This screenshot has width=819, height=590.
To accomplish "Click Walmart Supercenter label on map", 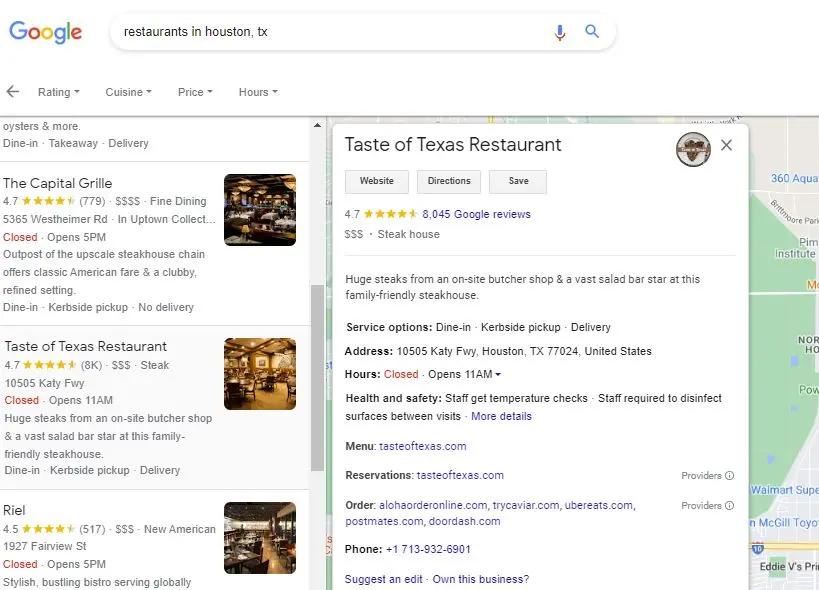I will [785, 490].
